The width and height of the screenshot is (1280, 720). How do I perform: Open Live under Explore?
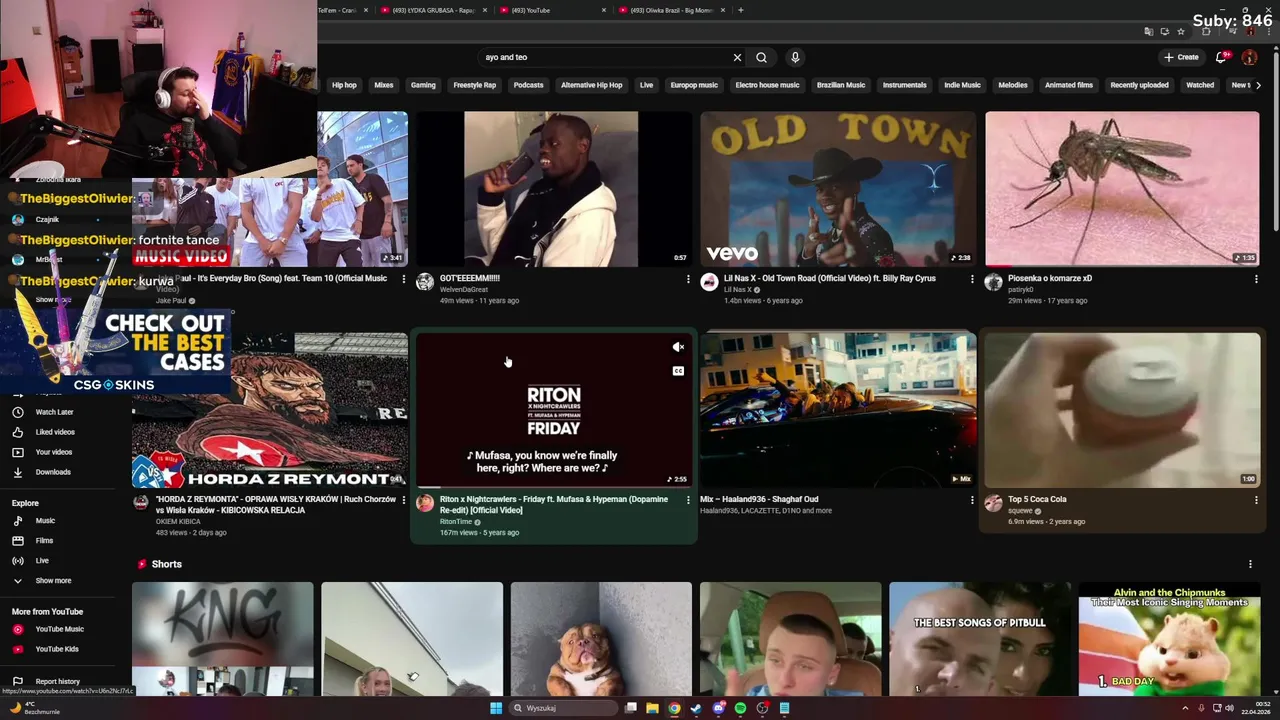click(42, 561)
